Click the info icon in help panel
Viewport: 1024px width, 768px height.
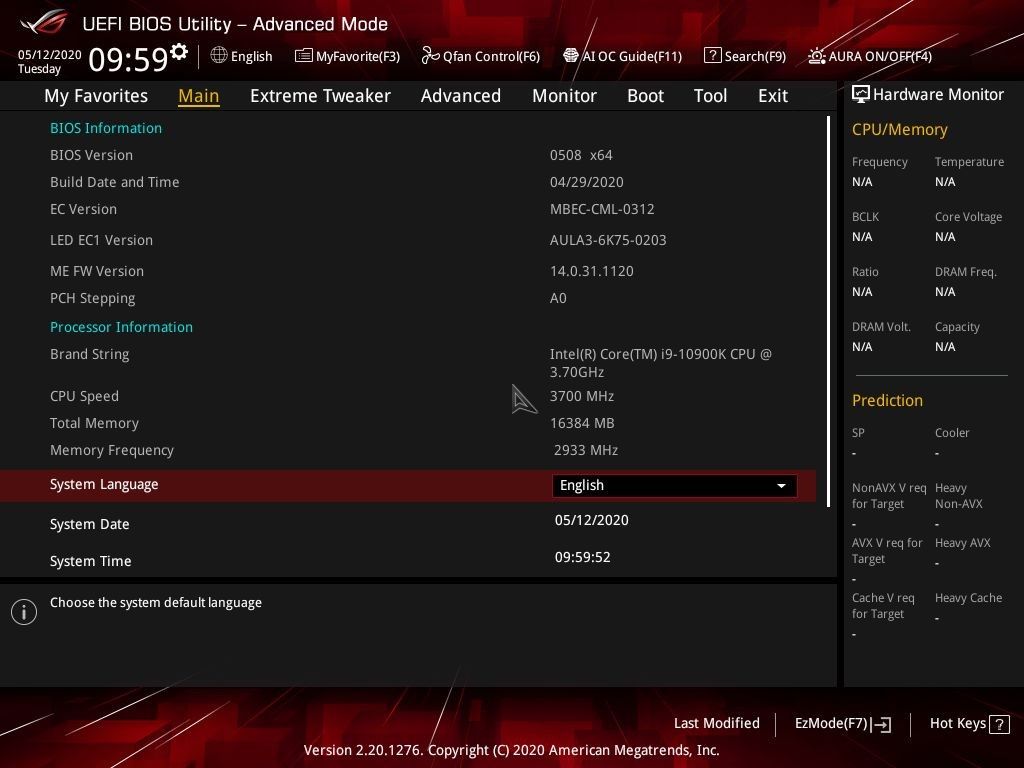(x=24, y=612)
